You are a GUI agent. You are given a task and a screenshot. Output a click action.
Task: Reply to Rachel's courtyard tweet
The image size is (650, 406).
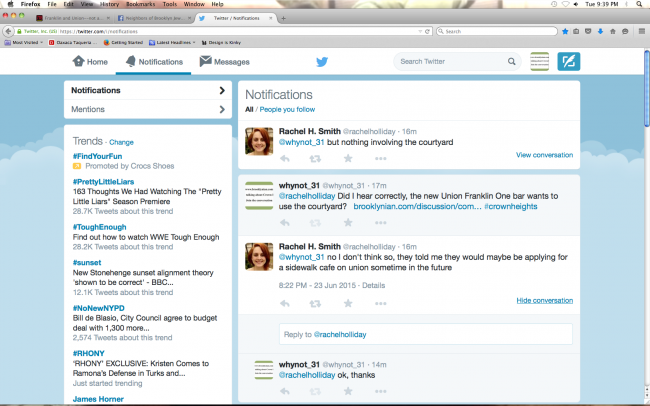point(285,158)
